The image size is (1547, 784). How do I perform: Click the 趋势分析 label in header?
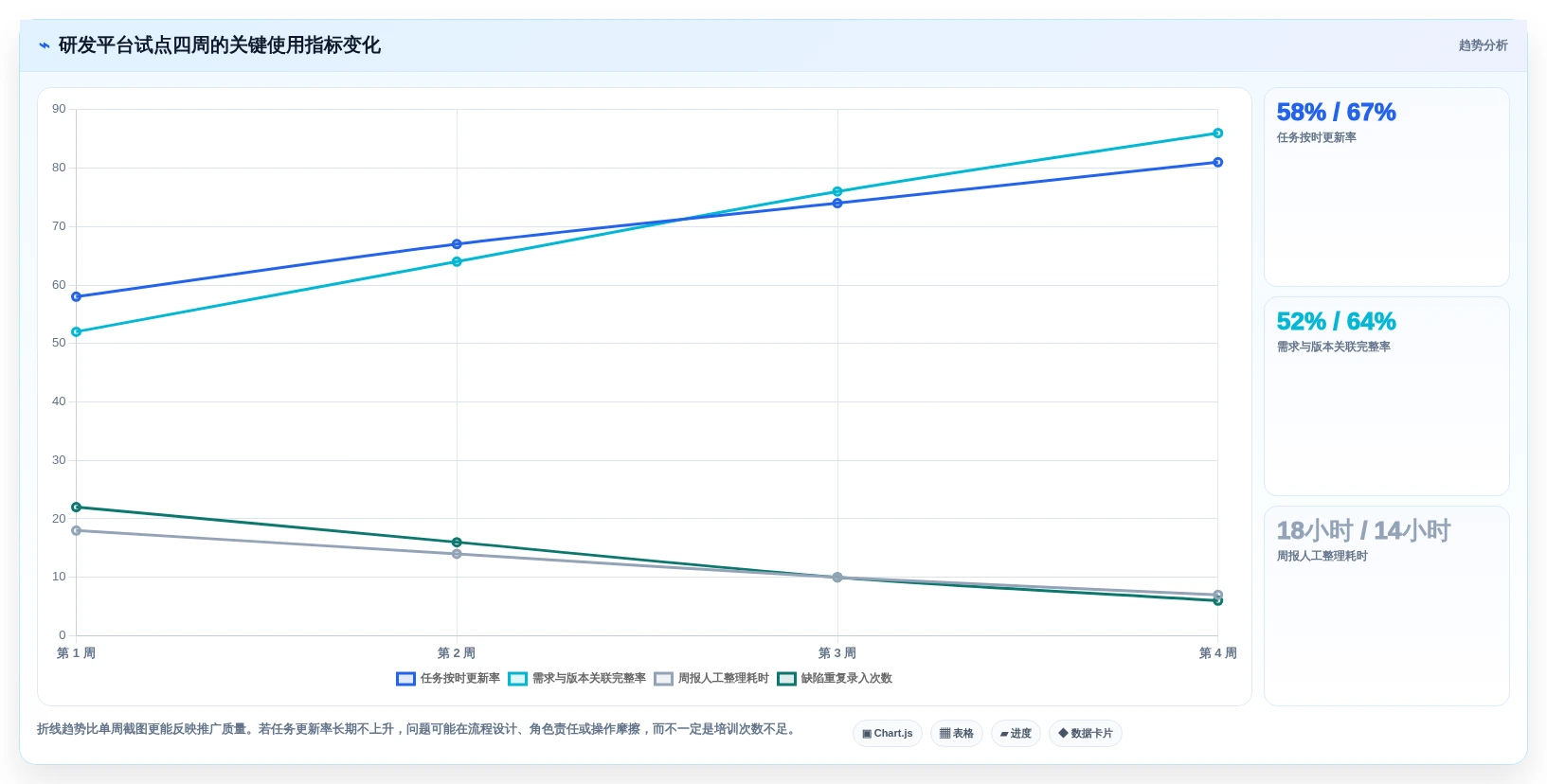(x=1483, y=45)
